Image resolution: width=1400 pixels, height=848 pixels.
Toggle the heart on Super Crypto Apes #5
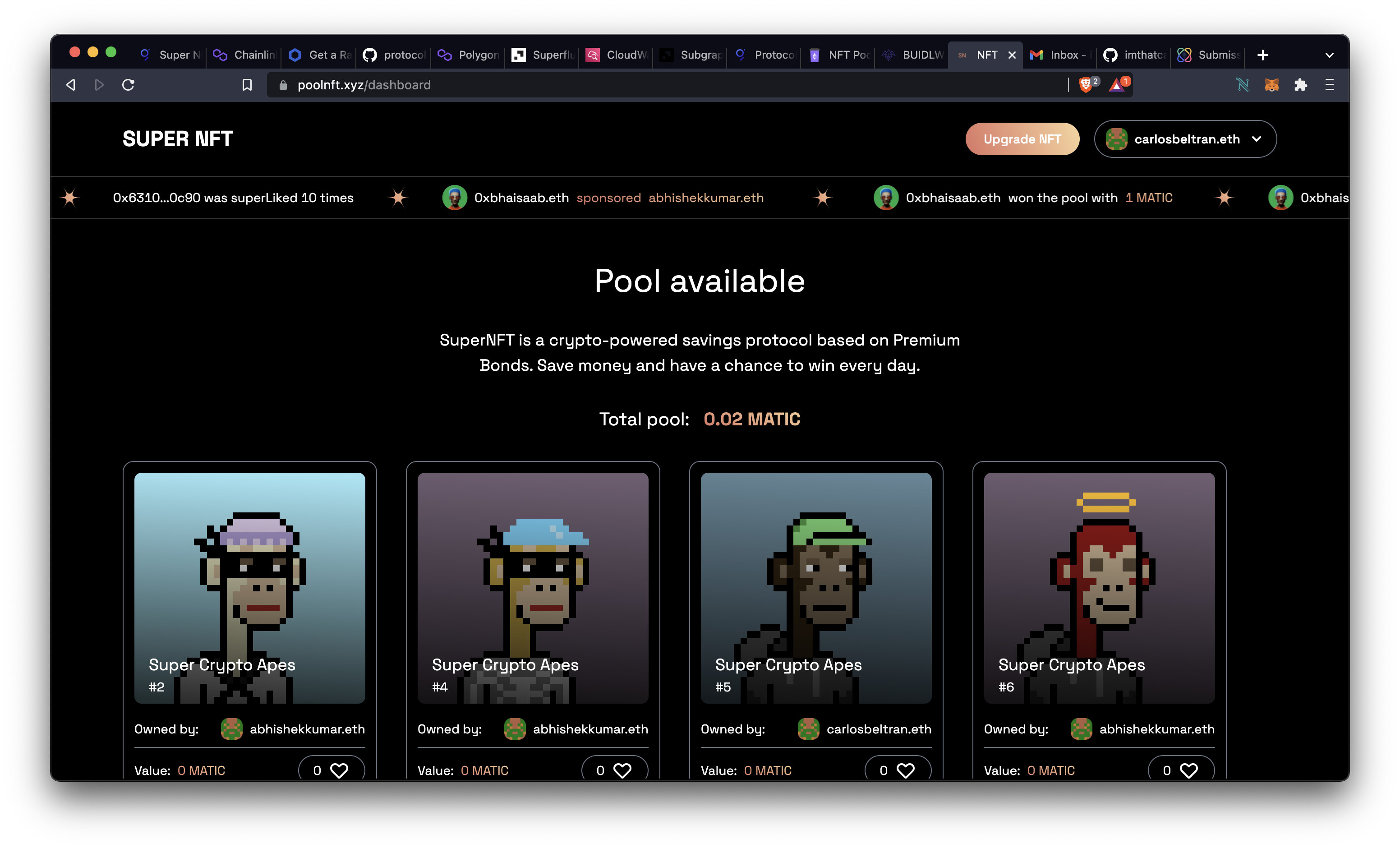point(905,770)
